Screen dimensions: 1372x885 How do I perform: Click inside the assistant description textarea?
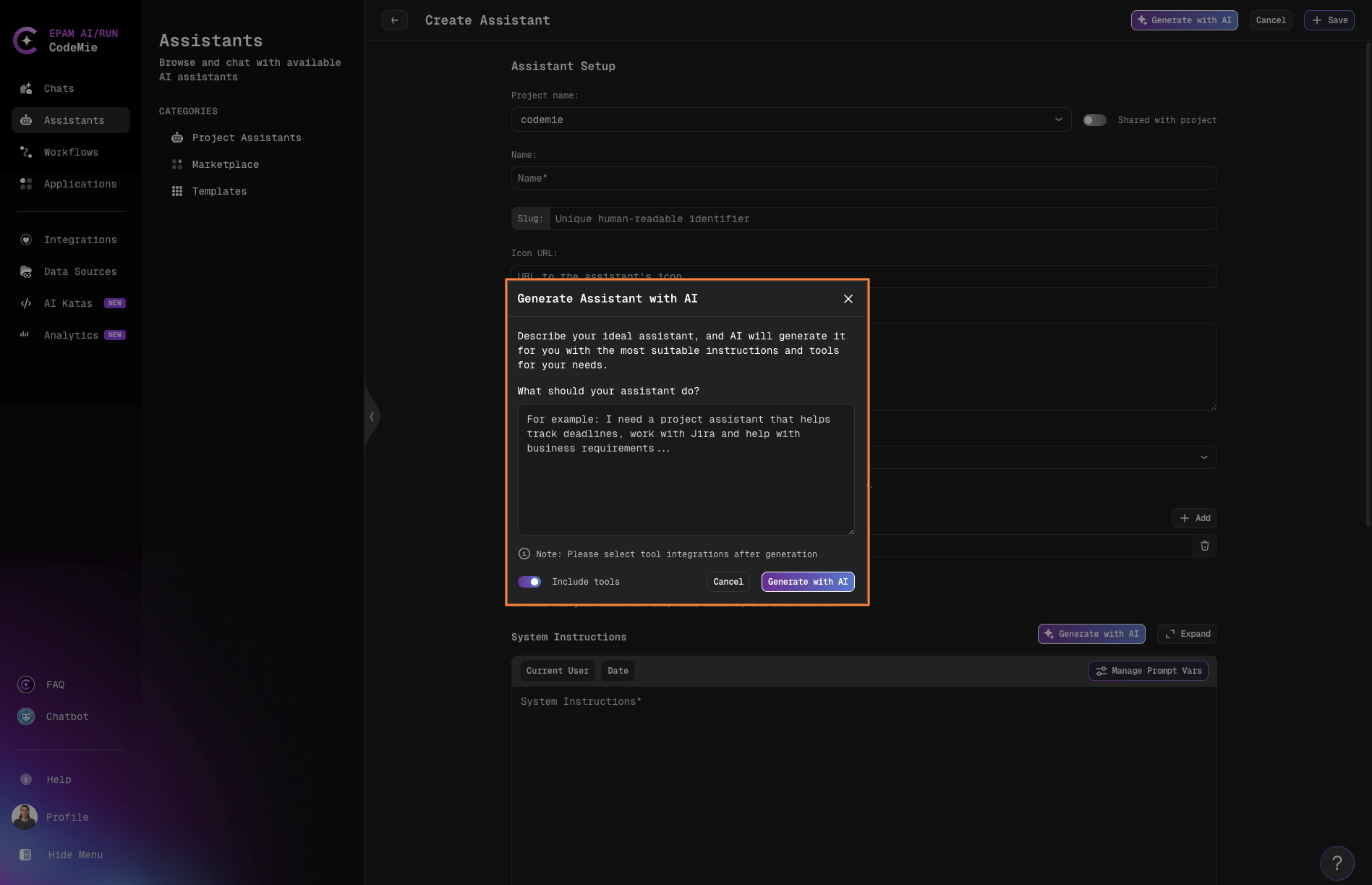click(686, 470)
